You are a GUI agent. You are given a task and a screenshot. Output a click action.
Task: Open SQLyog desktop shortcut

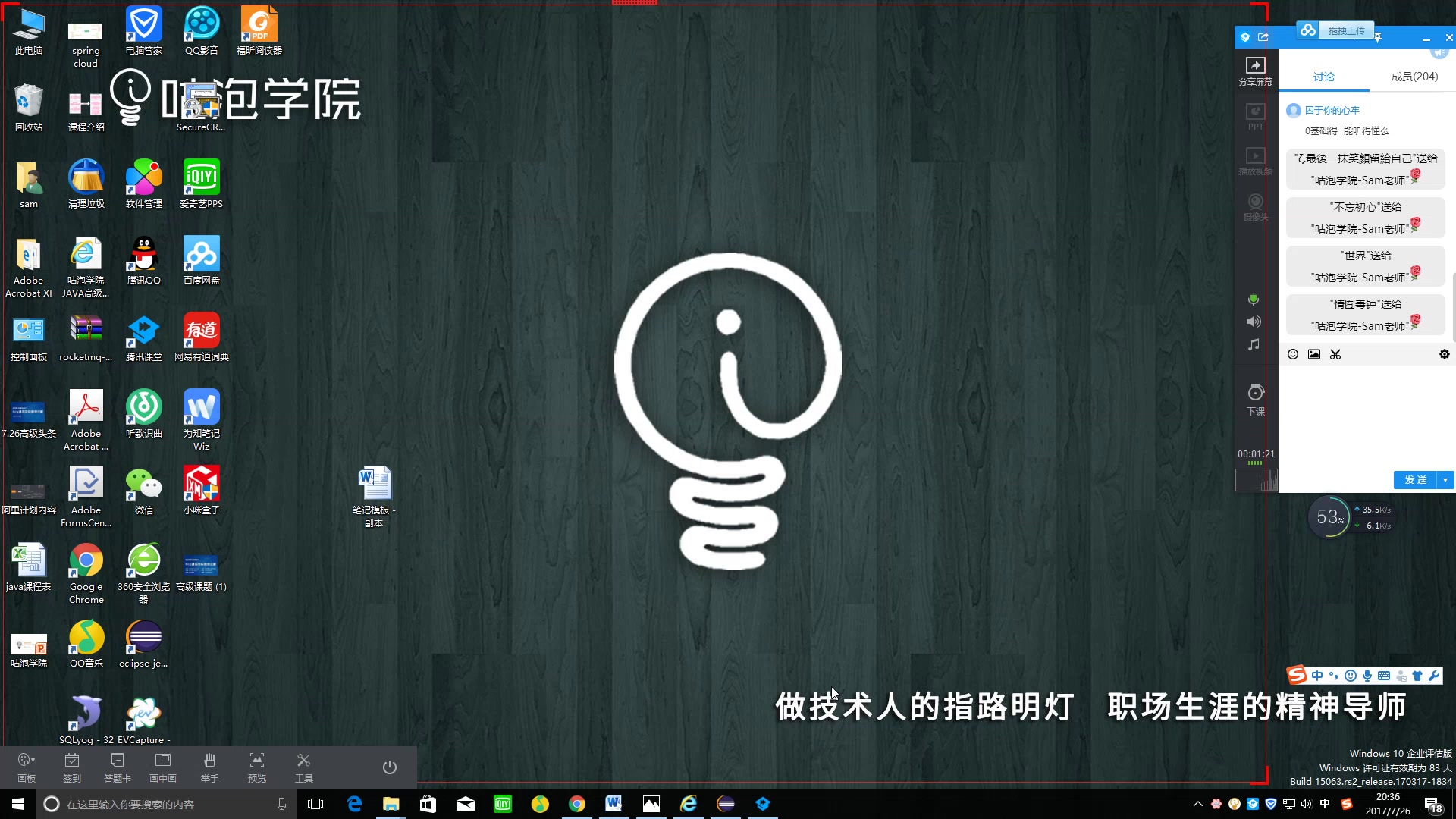tap(86, 720)
